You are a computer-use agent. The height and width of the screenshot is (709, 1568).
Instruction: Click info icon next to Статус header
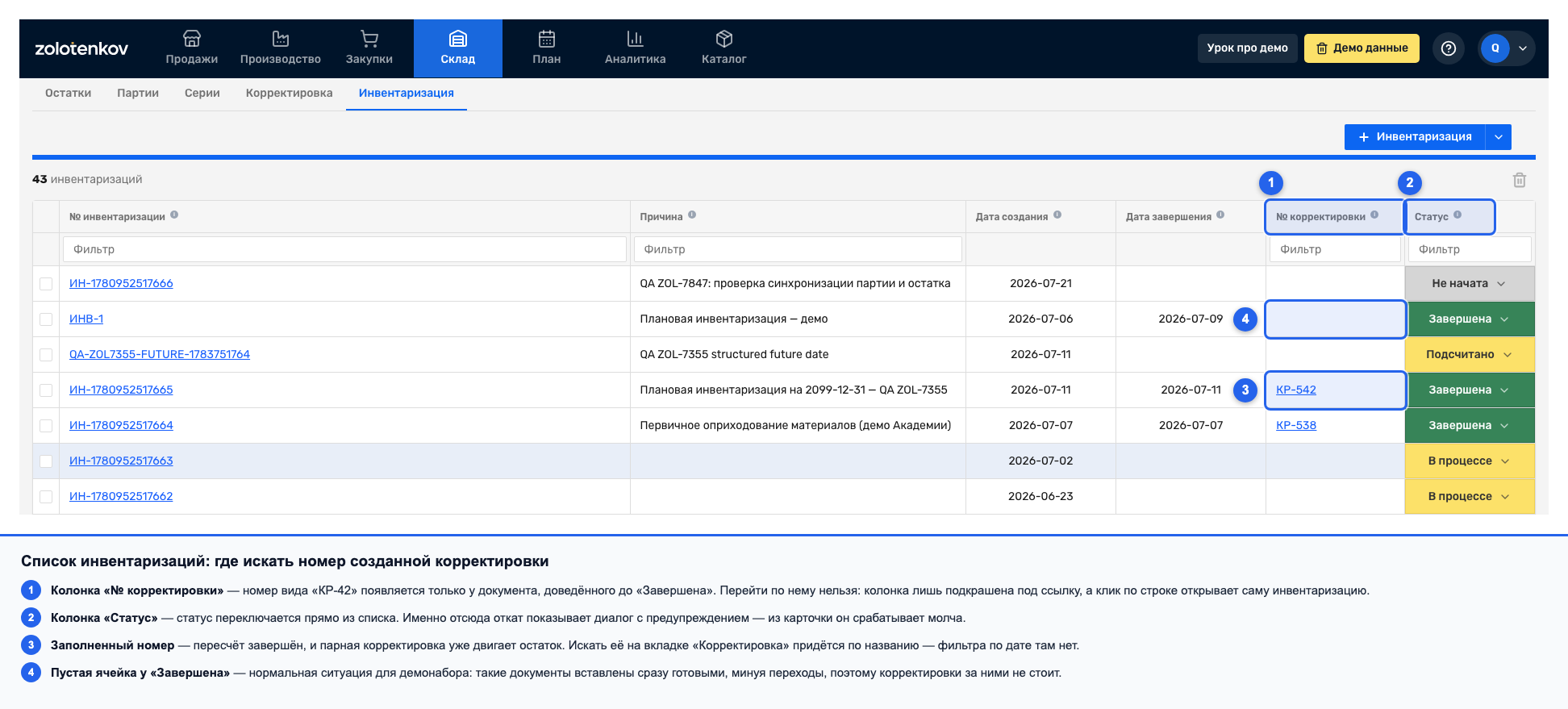tap(1457, 215)
